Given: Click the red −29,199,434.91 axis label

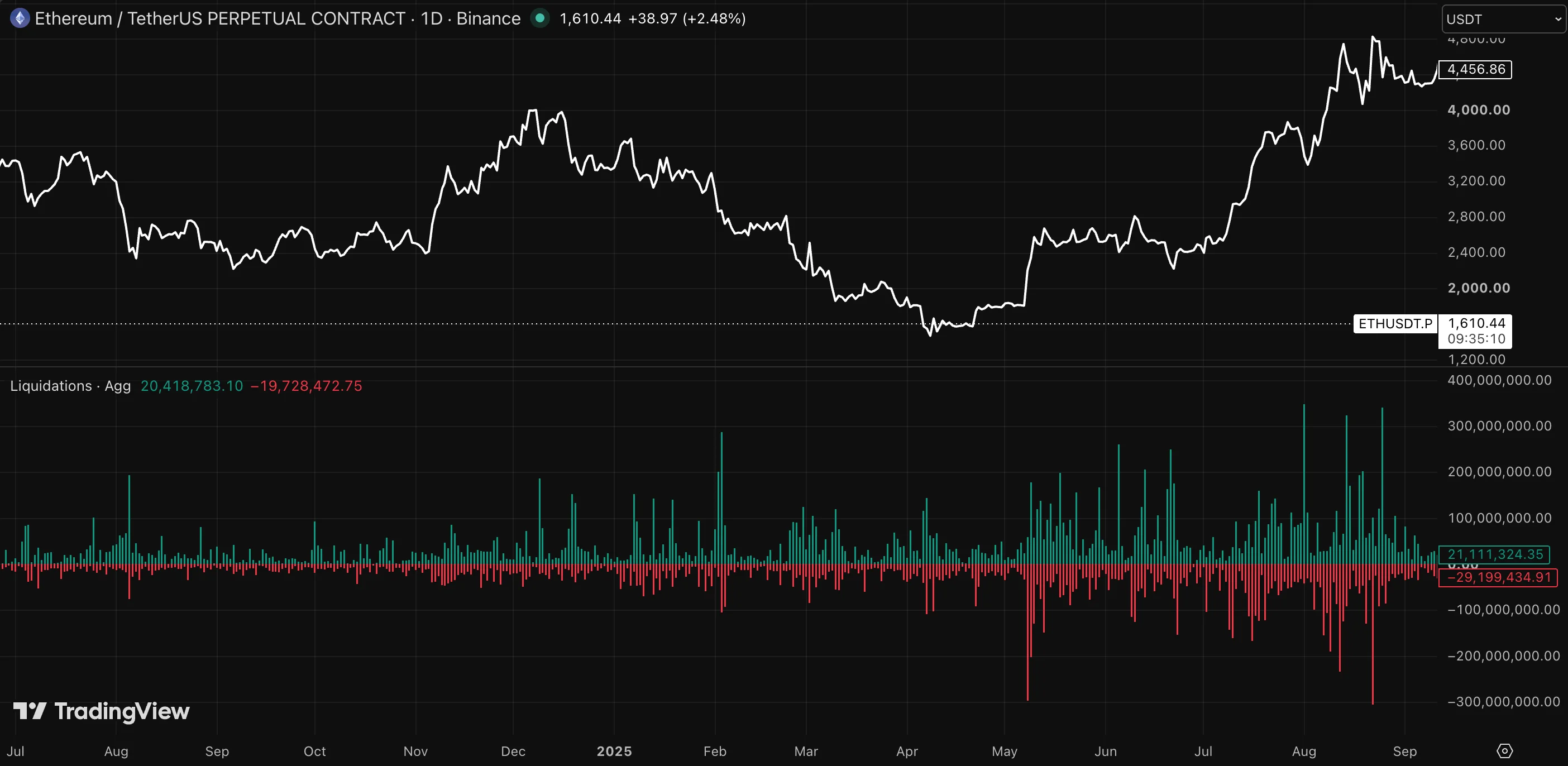Looking at the screenshot, I should click(1498, 577).
